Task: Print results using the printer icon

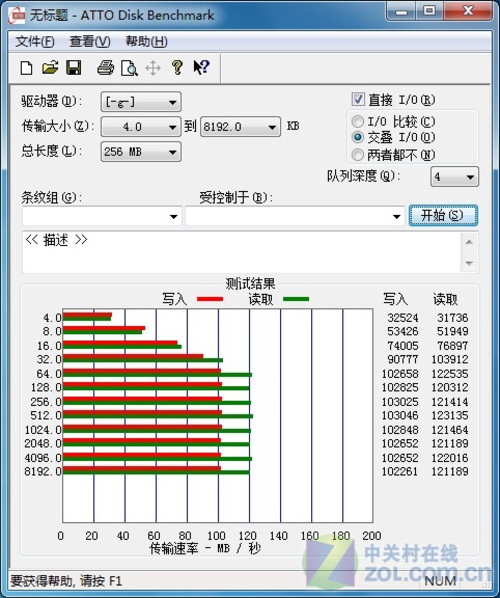Action: pyautogui.click(x=106, y=68)
